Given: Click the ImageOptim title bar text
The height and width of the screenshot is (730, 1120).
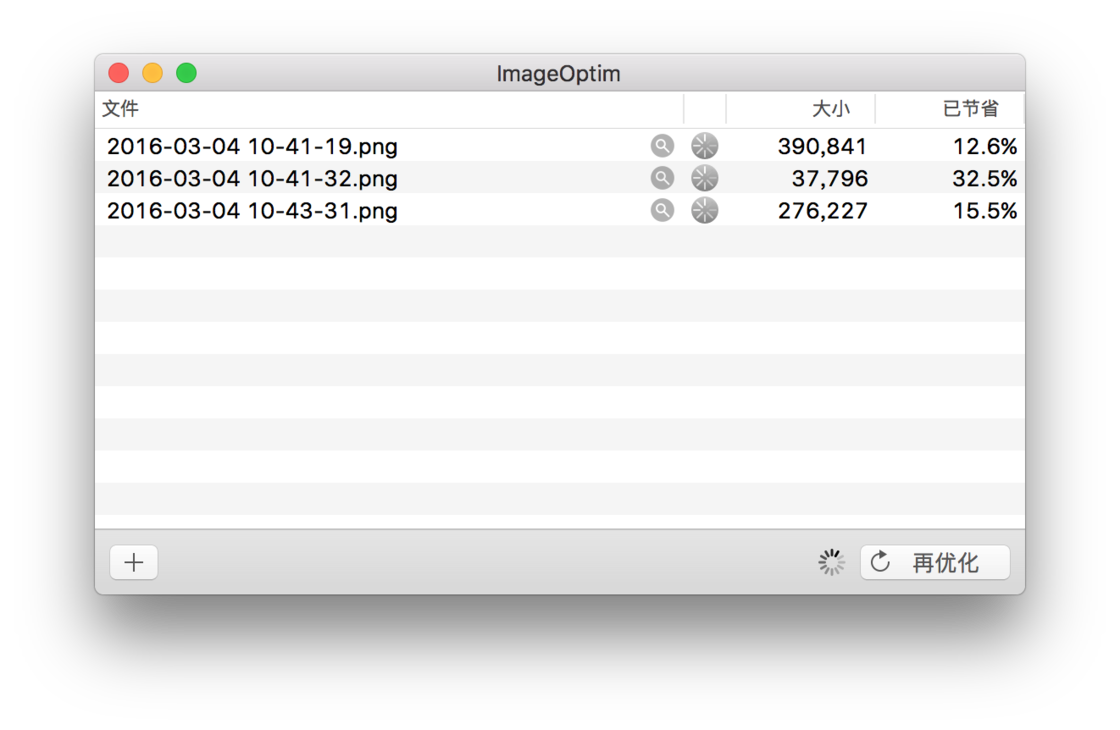Looking at the screenshot, I should tap(559, 73).
